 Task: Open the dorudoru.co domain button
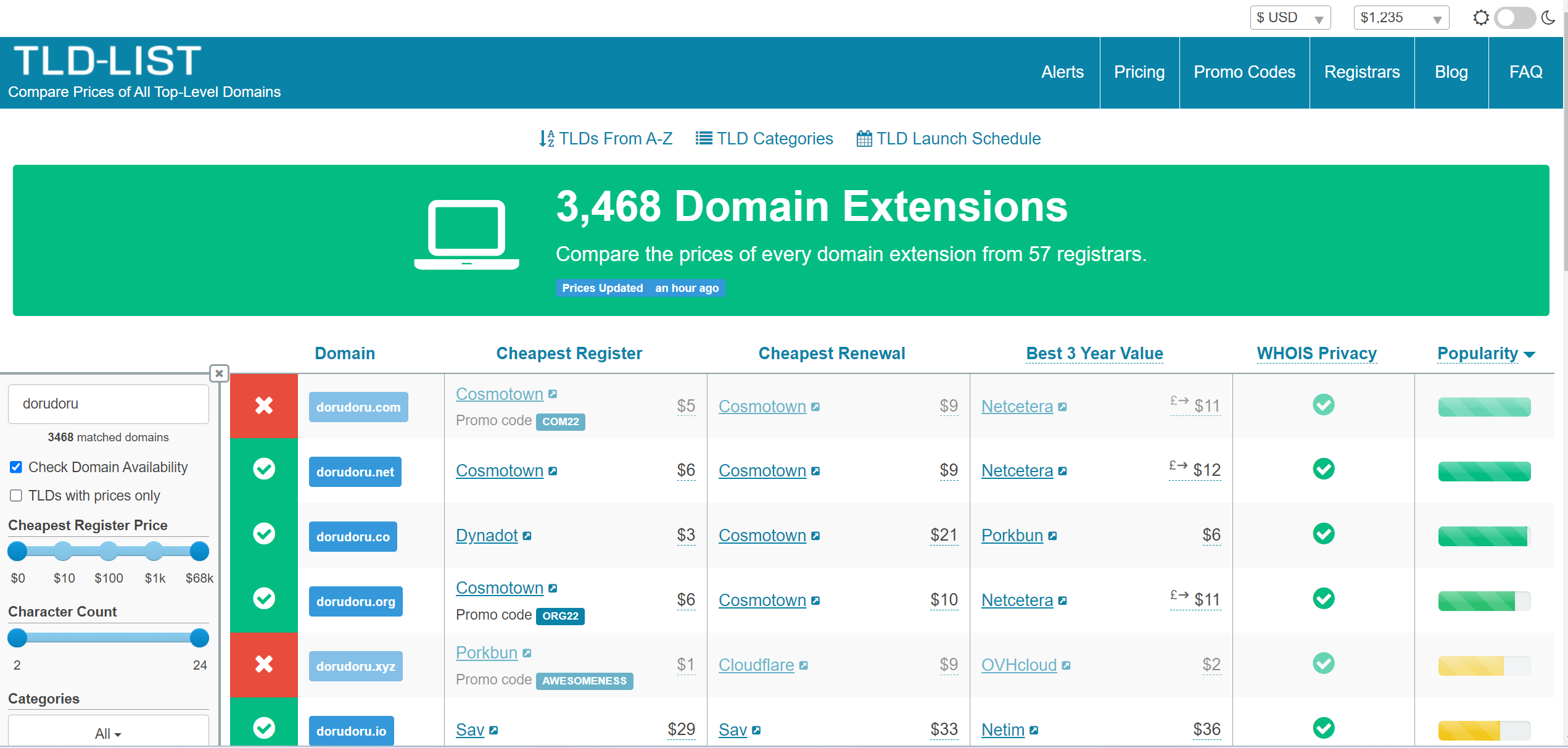point(353,537)
